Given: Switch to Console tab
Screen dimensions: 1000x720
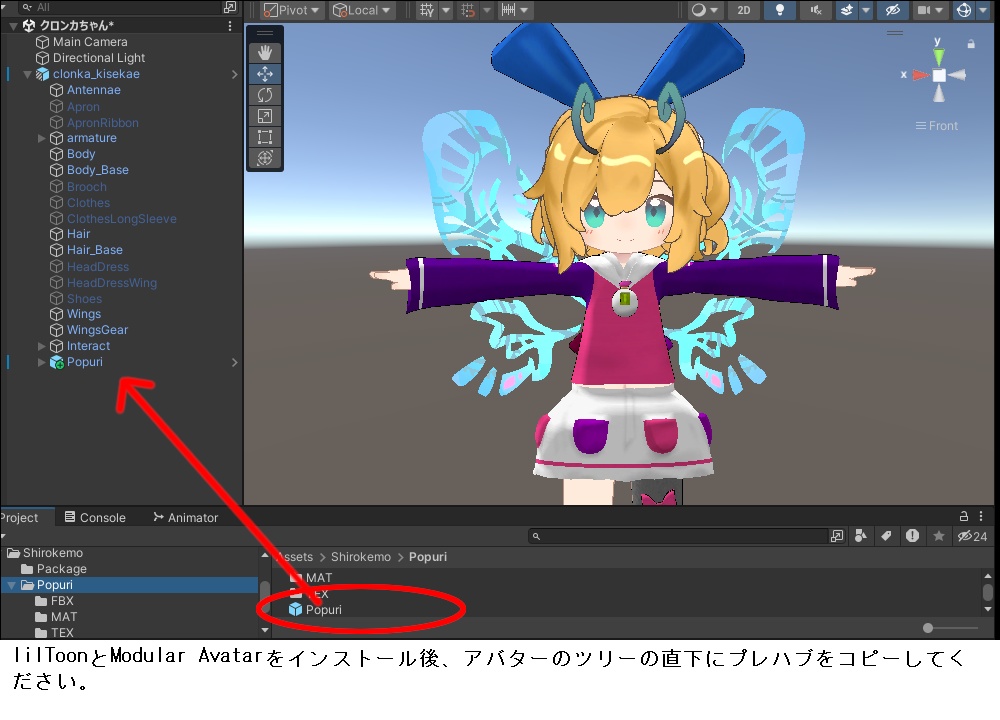Looking at the screenshot, I should click(95, 517).
